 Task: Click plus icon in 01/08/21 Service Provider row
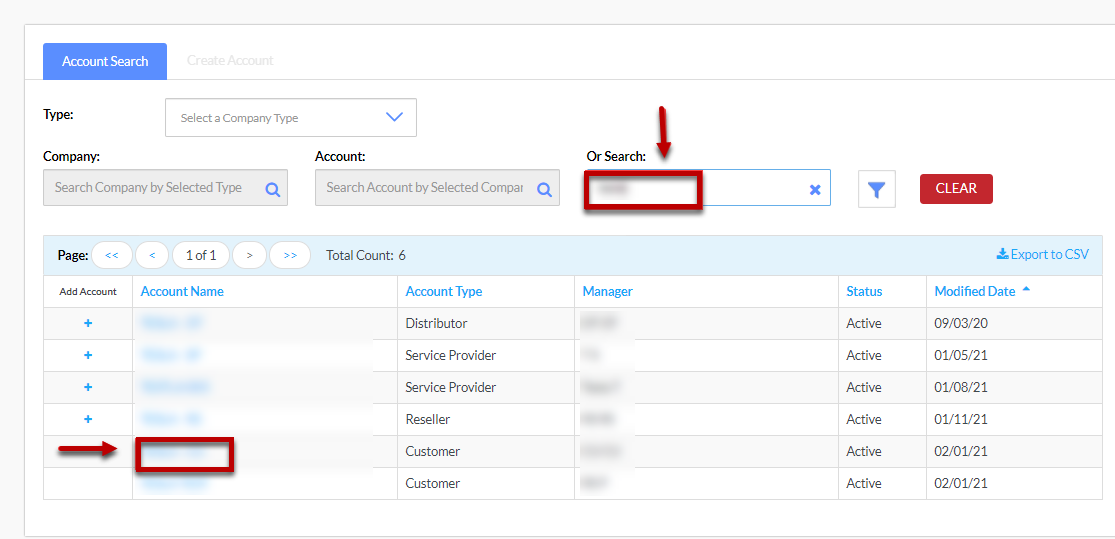coord(88,387)
